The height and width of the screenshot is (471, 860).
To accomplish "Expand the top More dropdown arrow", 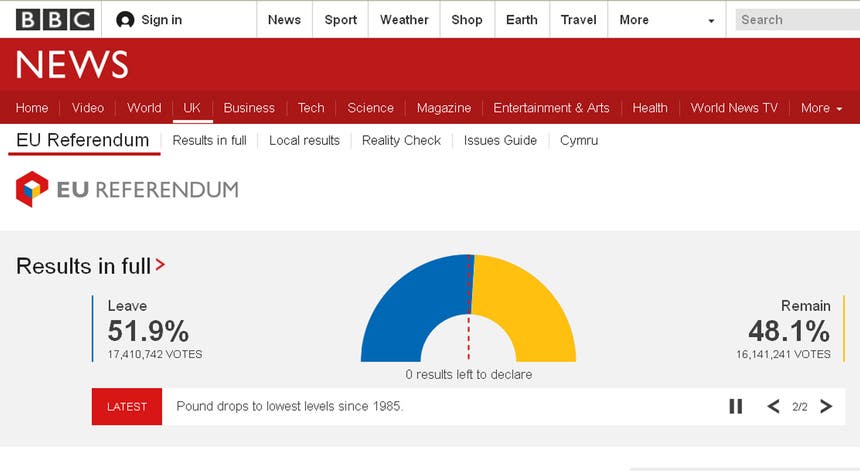I will click(x=711, y=21).
